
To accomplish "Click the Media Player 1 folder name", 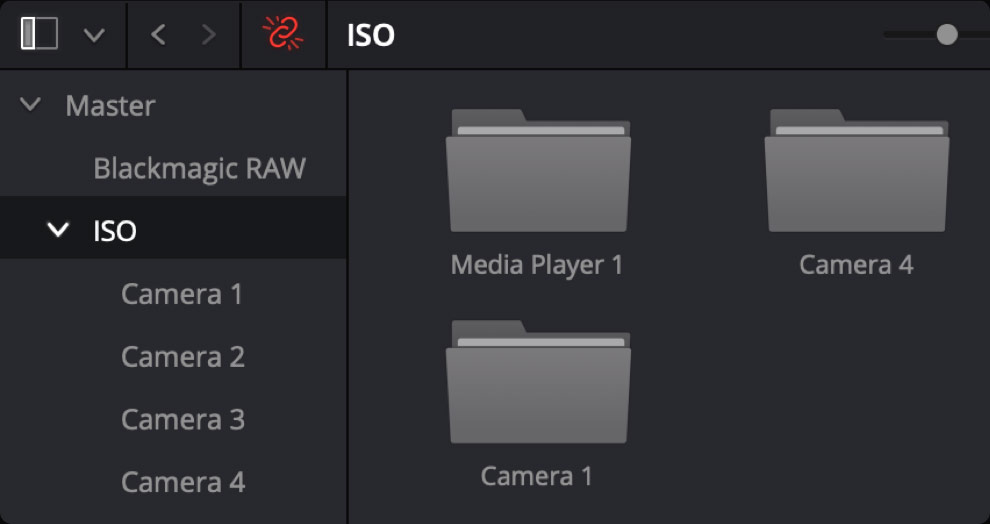I will pos(537,265).
